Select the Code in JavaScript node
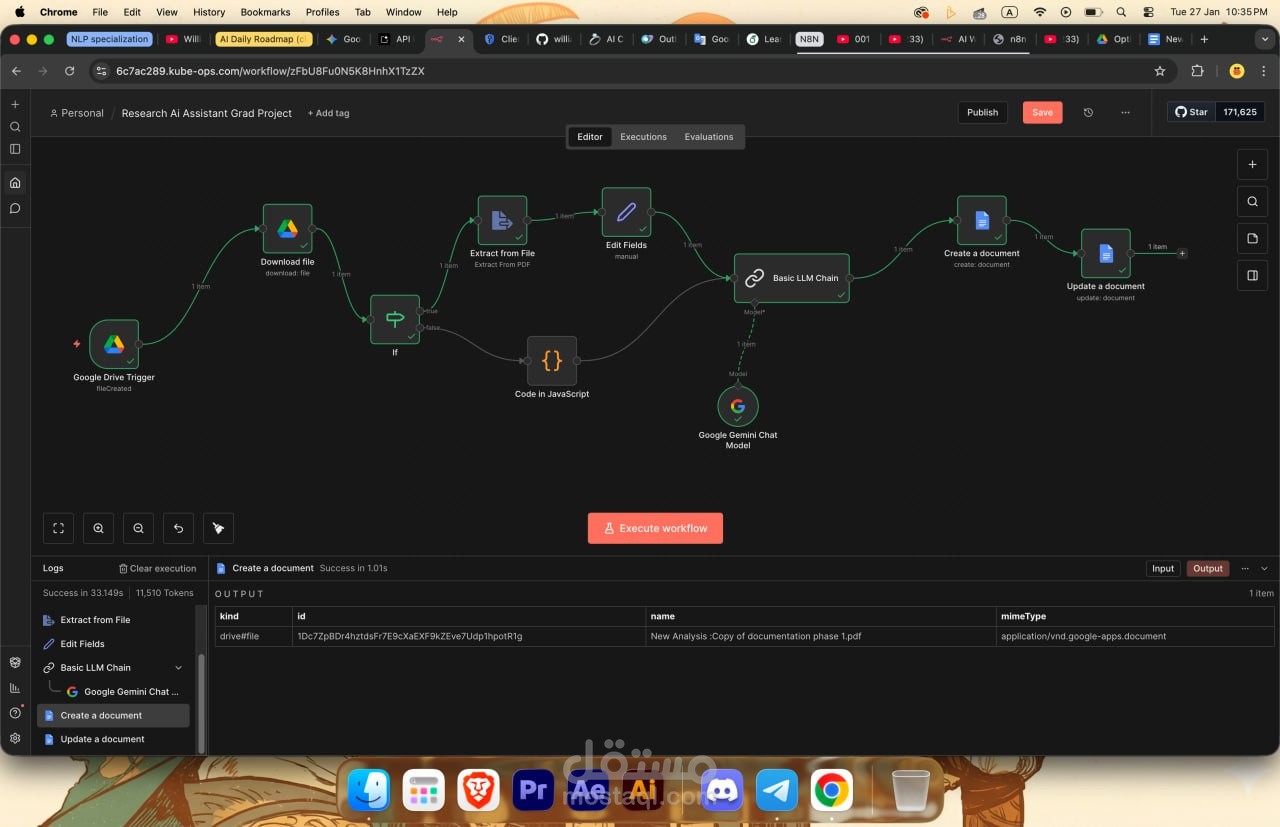This screenshot has width=1280, height=827. click(x=551, y=361)
